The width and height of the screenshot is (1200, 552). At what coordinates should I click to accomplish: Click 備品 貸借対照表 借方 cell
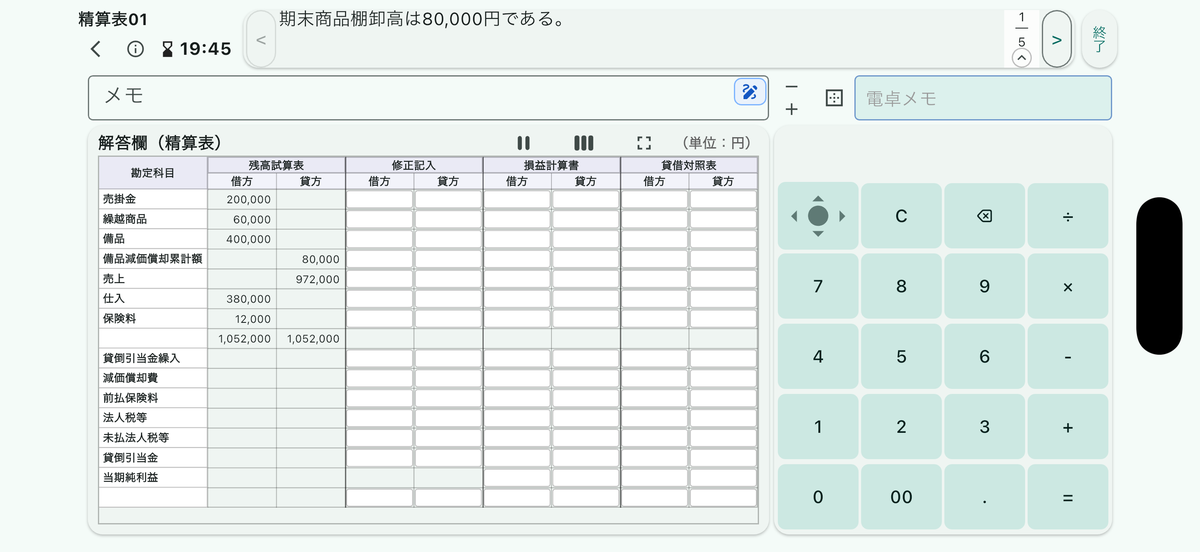pos(655,239)
